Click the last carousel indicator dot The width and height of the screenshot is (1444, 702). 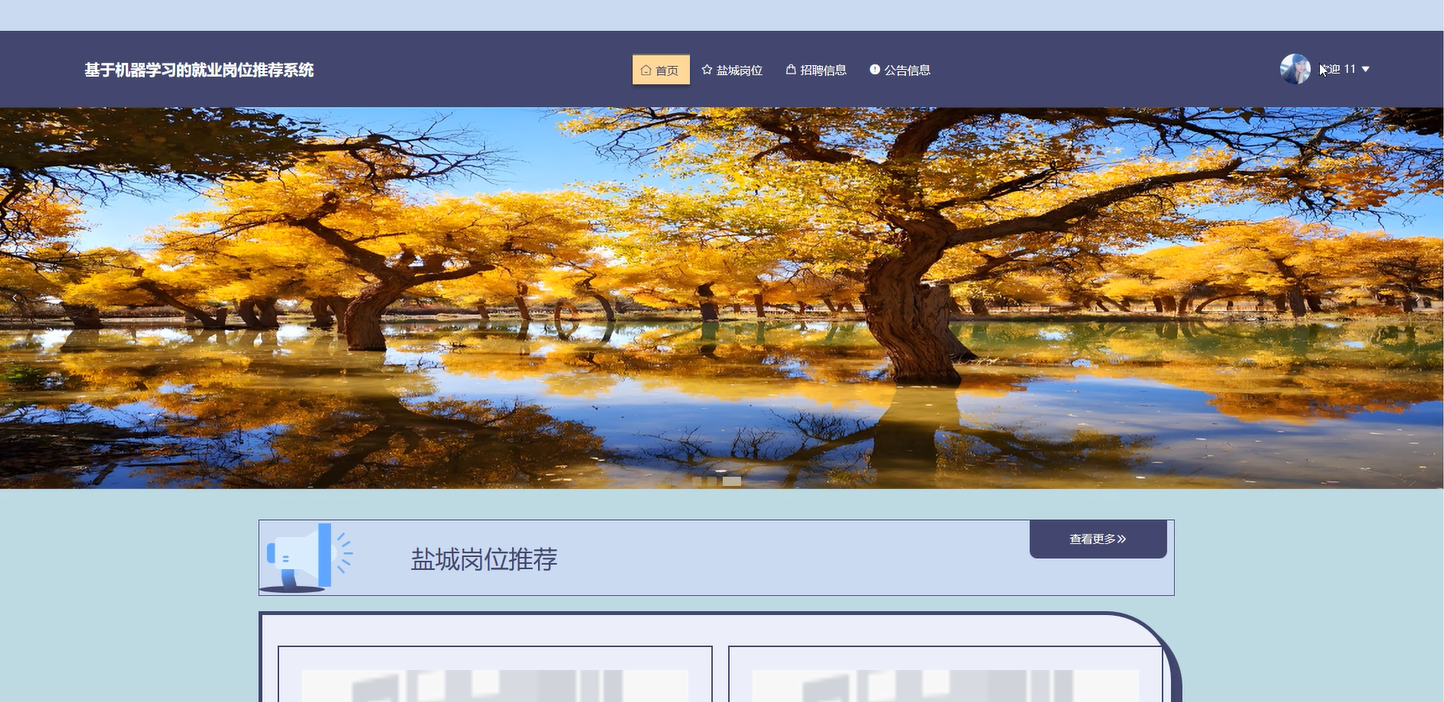pyautogui.click(x=733, y=481)
